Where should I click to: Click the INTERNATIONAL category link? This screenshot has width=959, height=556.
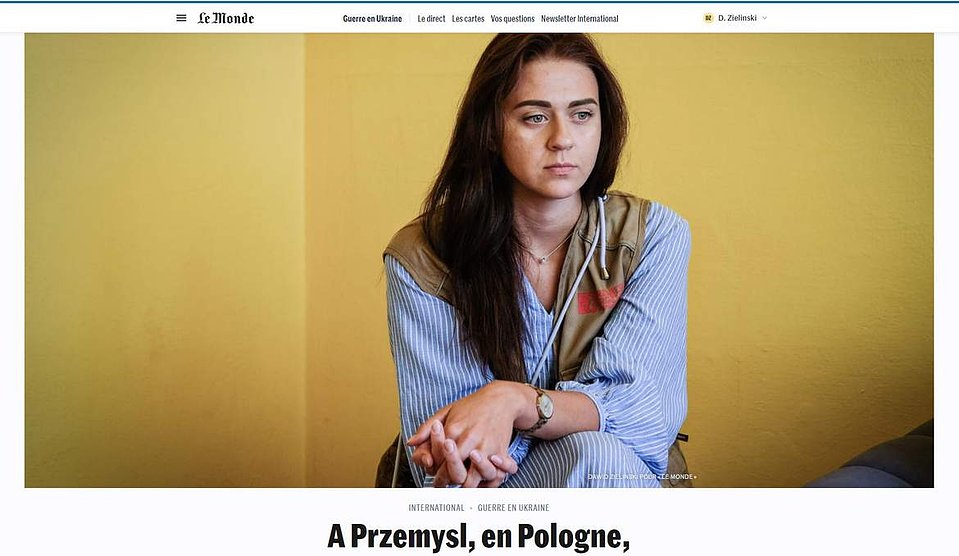tap(436, 508)
